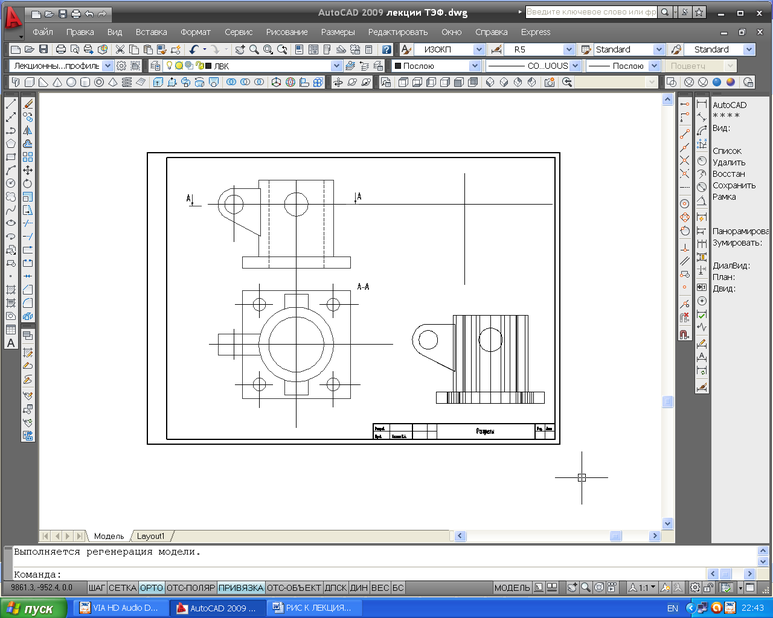Enable СЕТКА grid display
773x618 pixels.
pos(123,588)
